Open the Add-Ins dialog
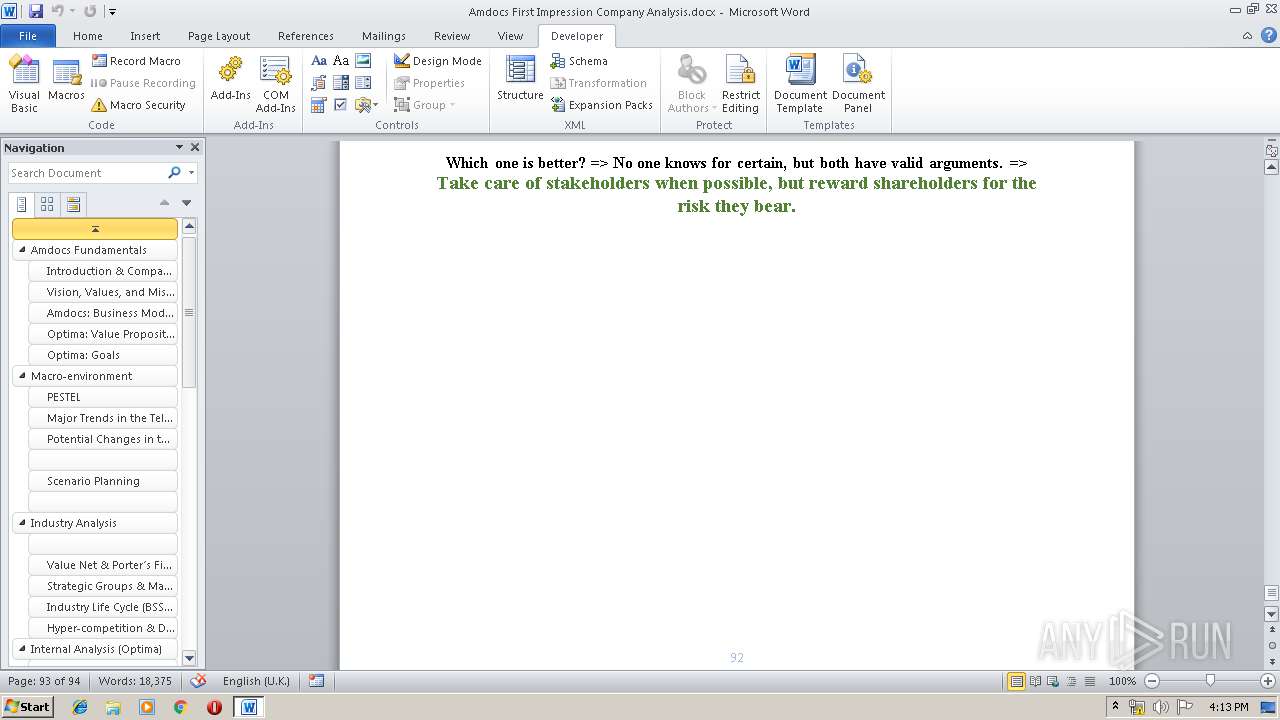This screenshot has height=720, width=1280. 230,80
